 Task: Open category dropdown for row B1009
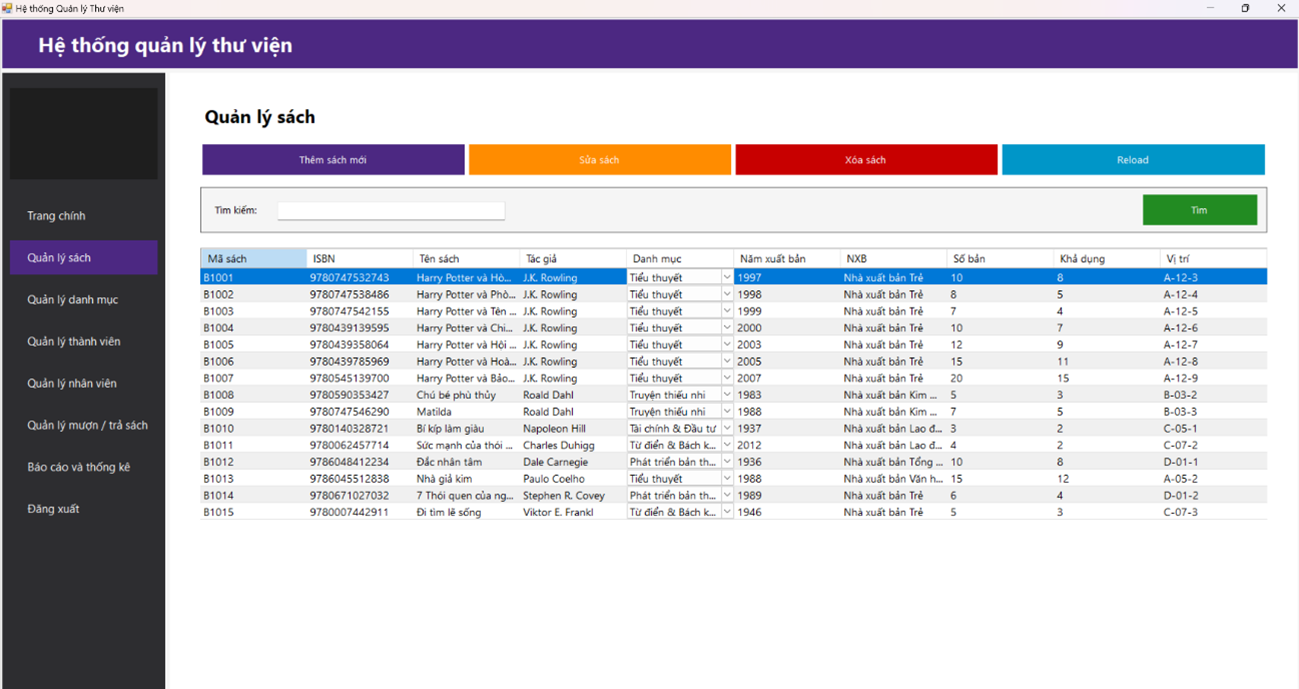pos(727,412)
